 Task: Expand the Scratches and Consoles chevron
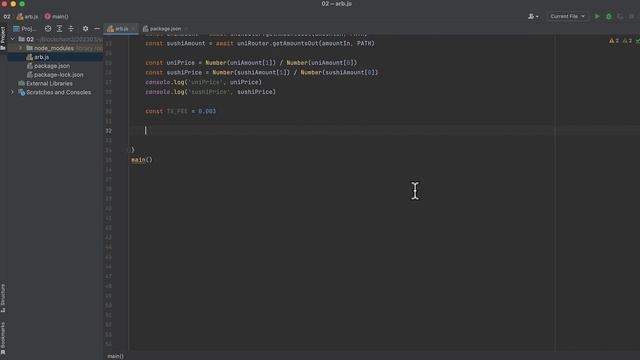tap(12, 92)
